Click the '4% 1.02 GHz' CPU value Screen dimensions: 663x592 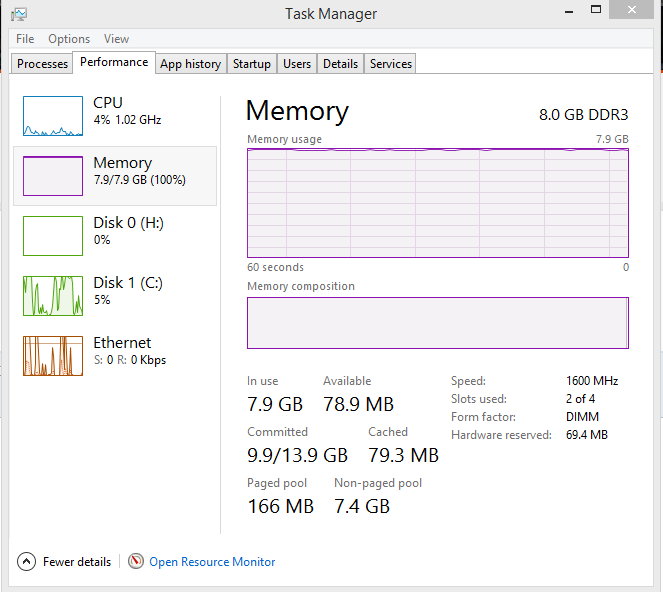[127, 120]
